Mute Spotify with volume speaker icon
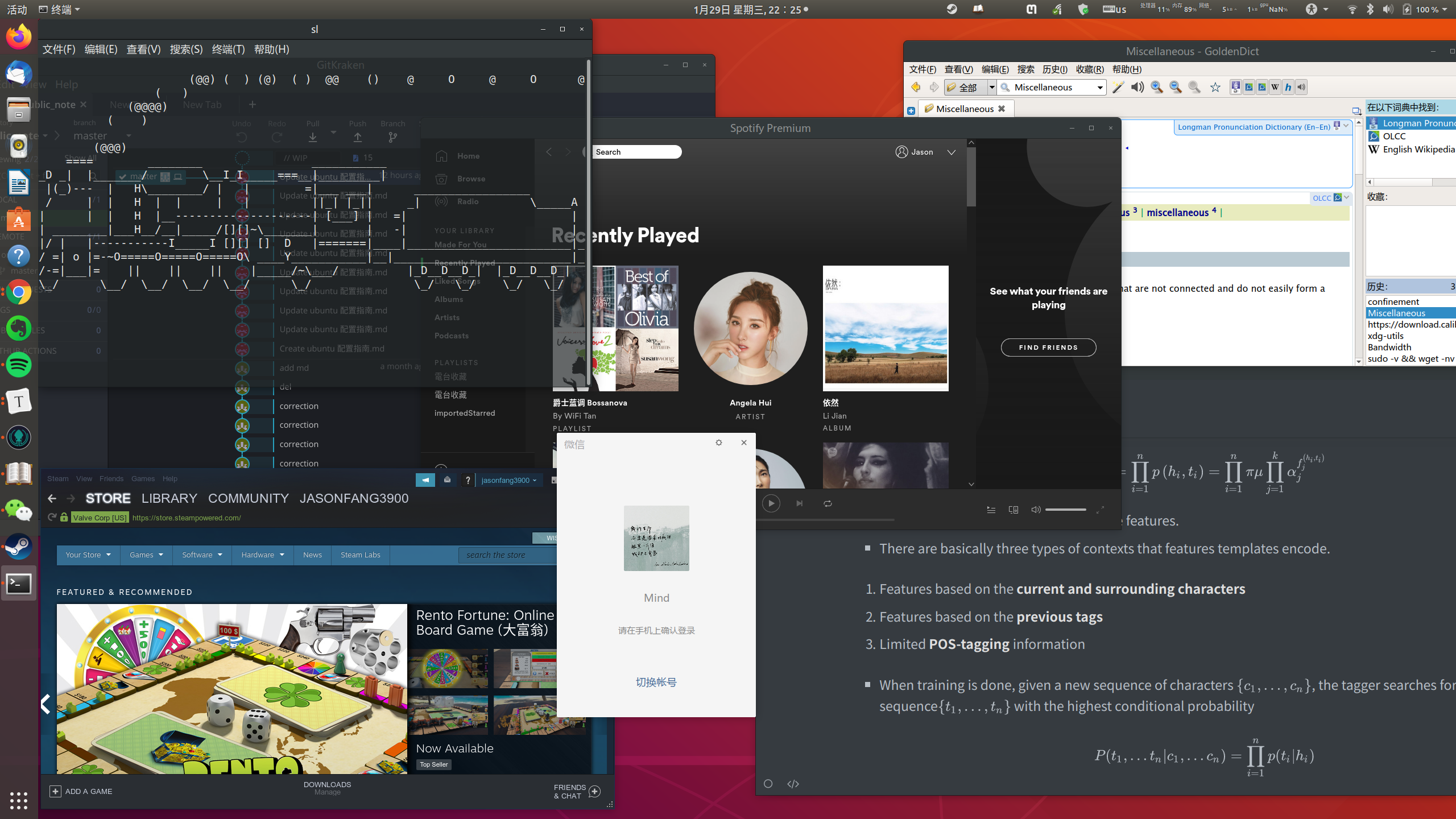 pos(1036,510)
